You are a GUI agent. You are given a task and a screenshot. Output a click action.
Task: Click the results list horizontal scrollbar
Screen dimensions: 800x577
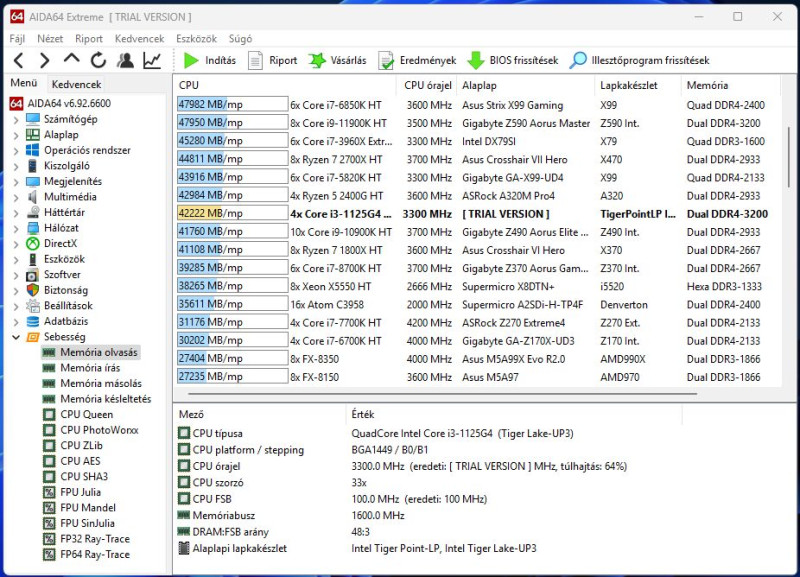[442, 394]
